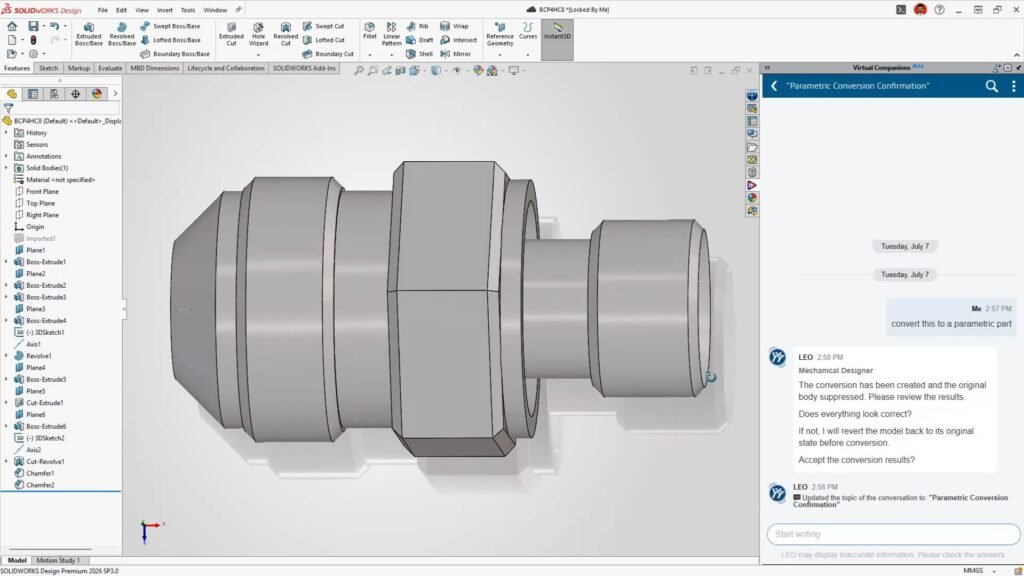Expand more manager tabs chevron
Viewport: 1024px width, 576px height.
116,94
